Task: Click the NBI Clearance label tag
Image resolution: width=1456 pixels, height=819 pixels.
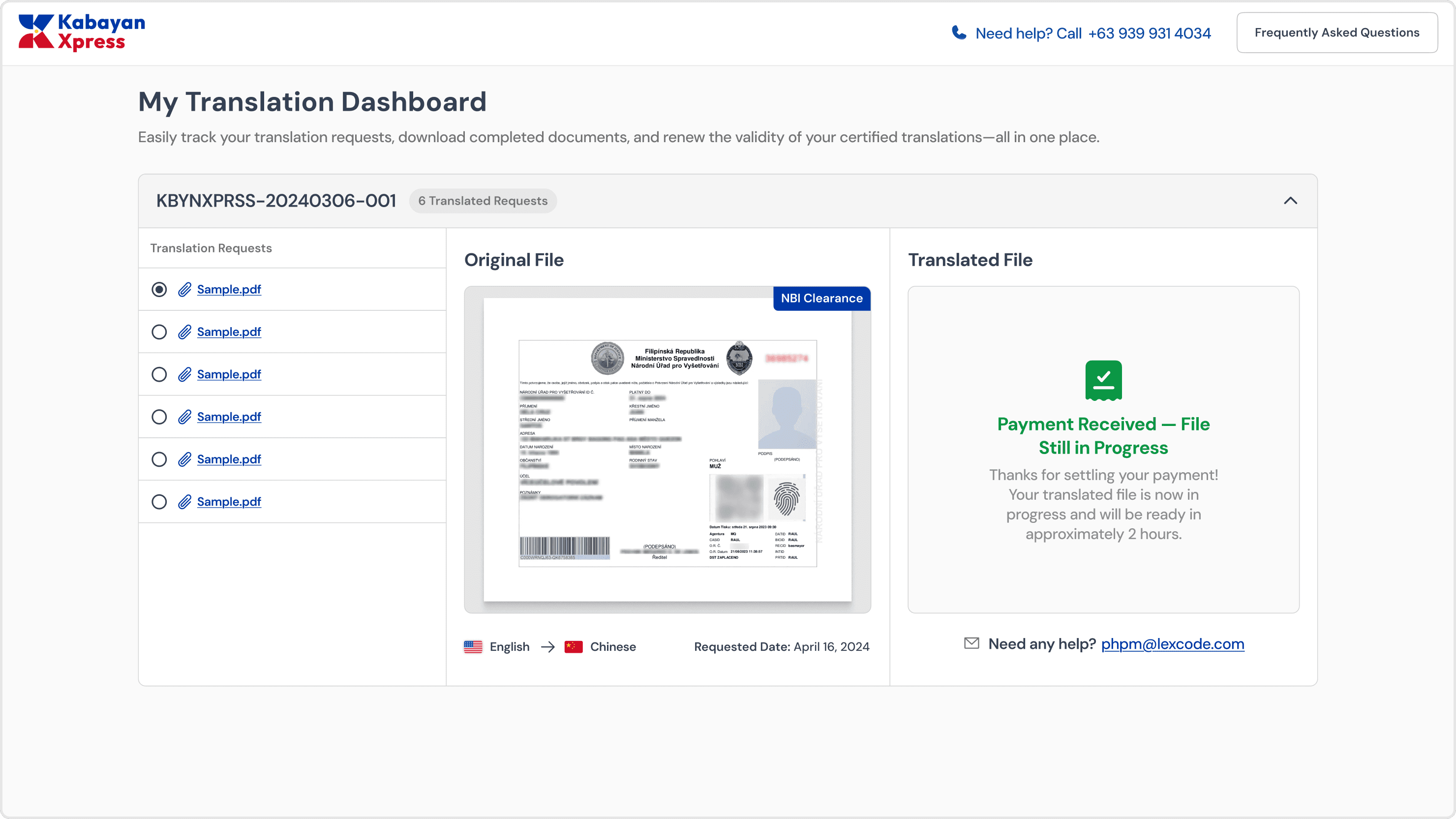Action: pyautogui.click(x=821, y=299)
